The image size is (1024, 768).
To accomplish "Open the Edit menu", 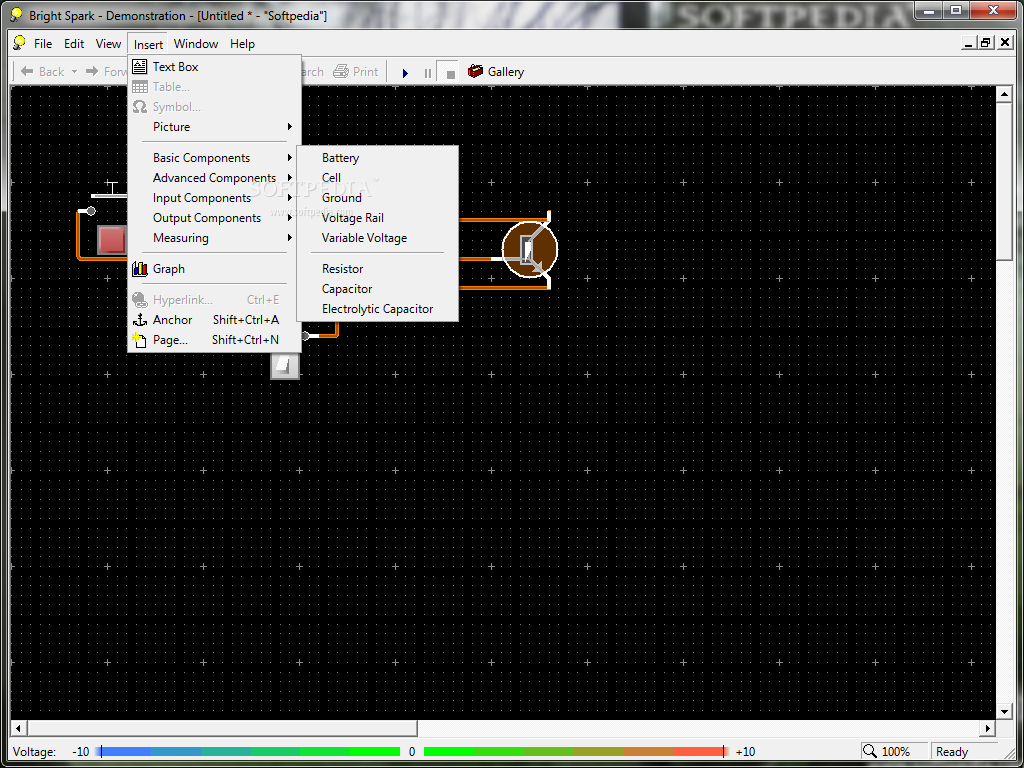I will click(x=74, y=44).
